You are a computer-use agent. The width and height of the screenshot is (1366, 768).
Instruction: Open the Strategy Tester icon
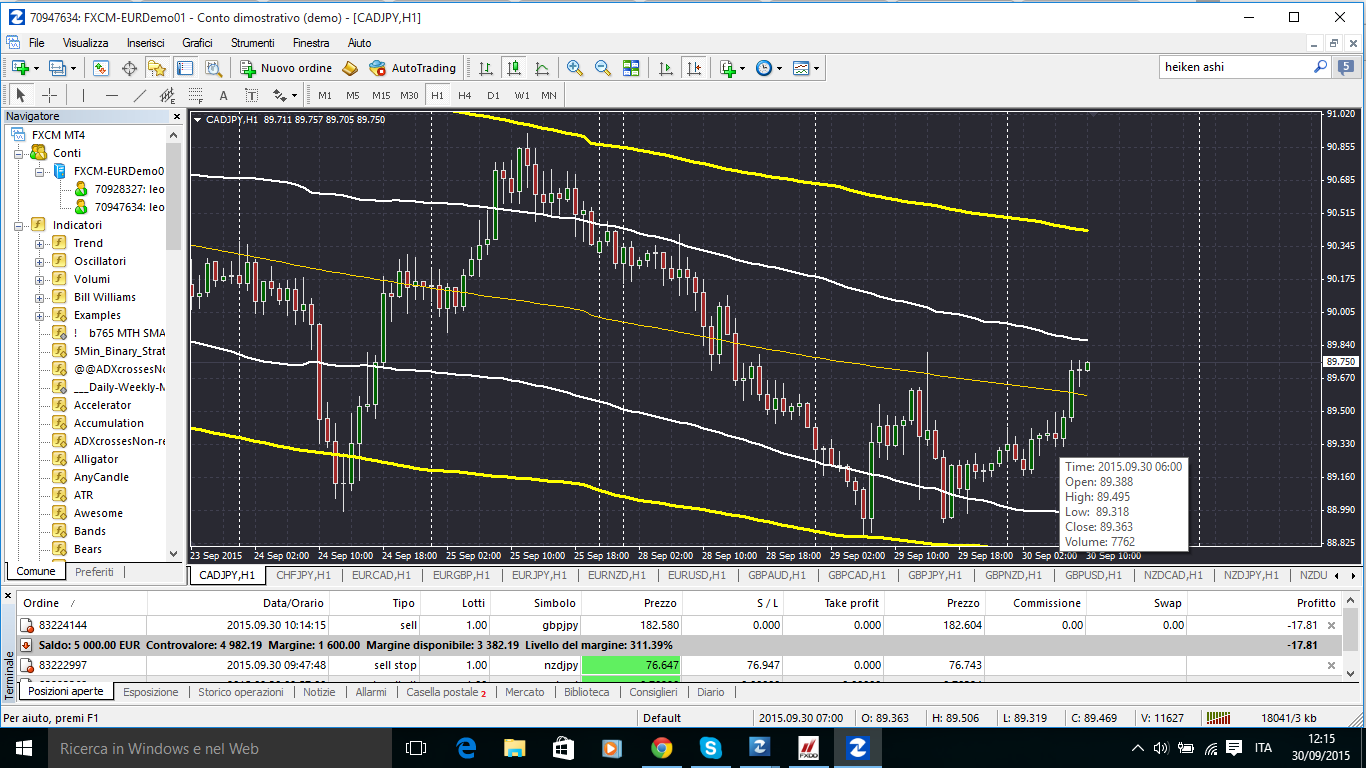(213, 68)
